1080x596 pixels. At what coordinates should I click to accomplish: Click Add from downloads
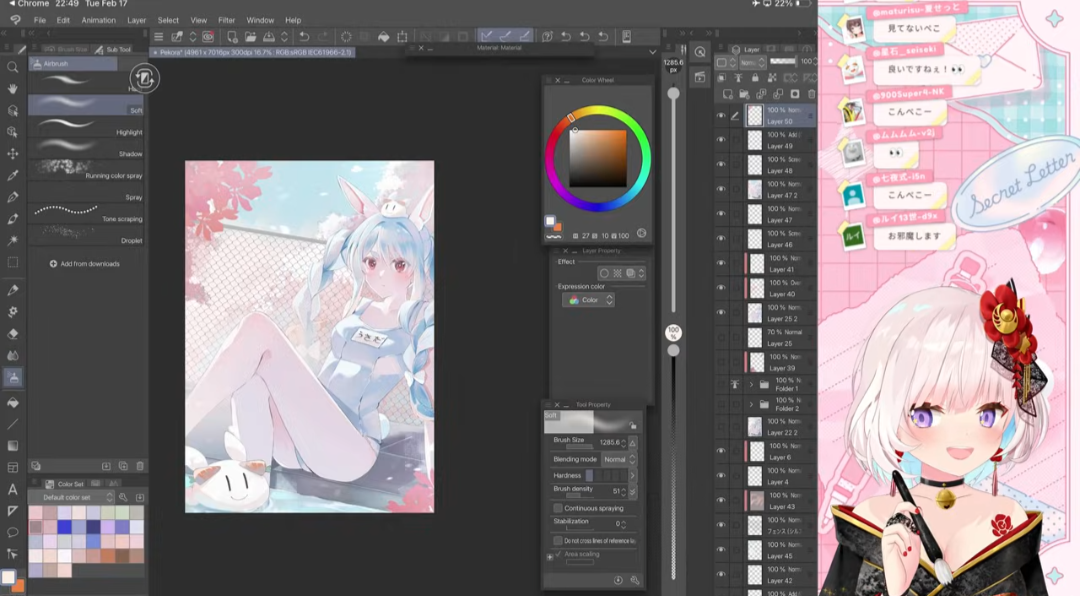click(85, 264)
